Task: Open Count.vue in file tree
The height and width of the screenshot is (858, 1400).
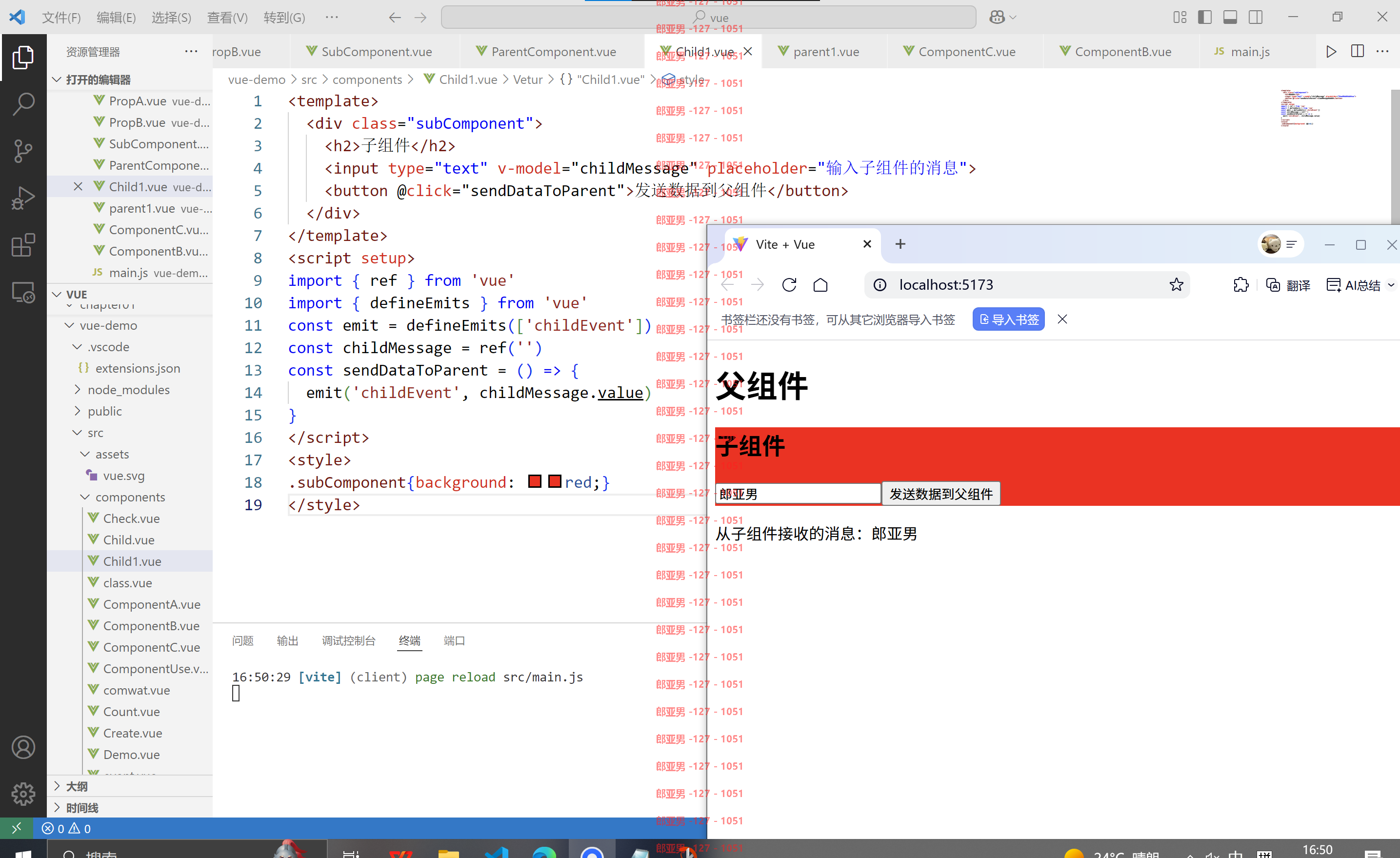Action: click(131, 711)
